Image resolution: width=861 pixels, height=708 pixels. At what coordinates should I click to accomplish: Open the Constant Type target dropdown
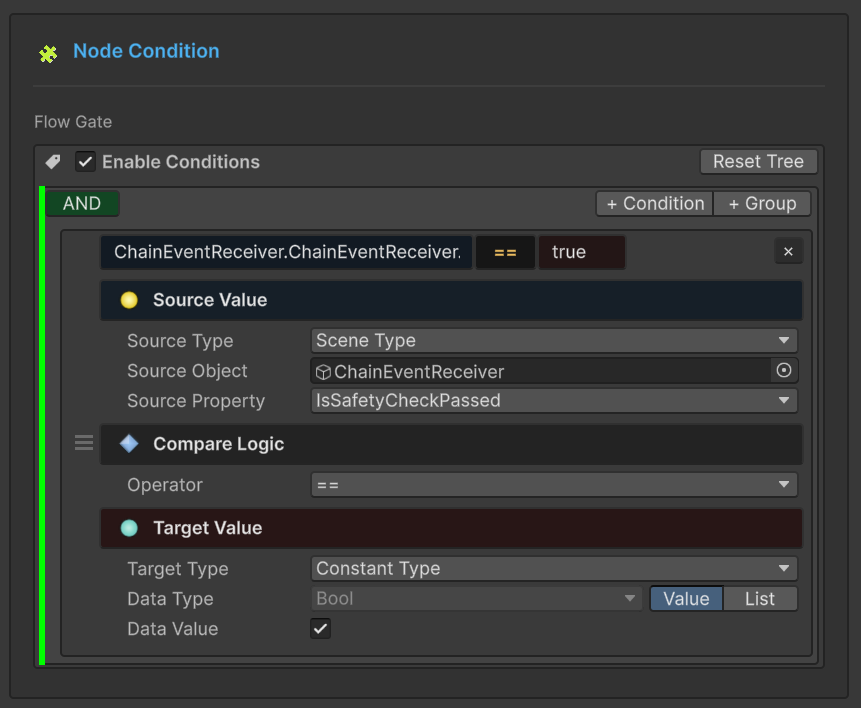click(553, 568)
